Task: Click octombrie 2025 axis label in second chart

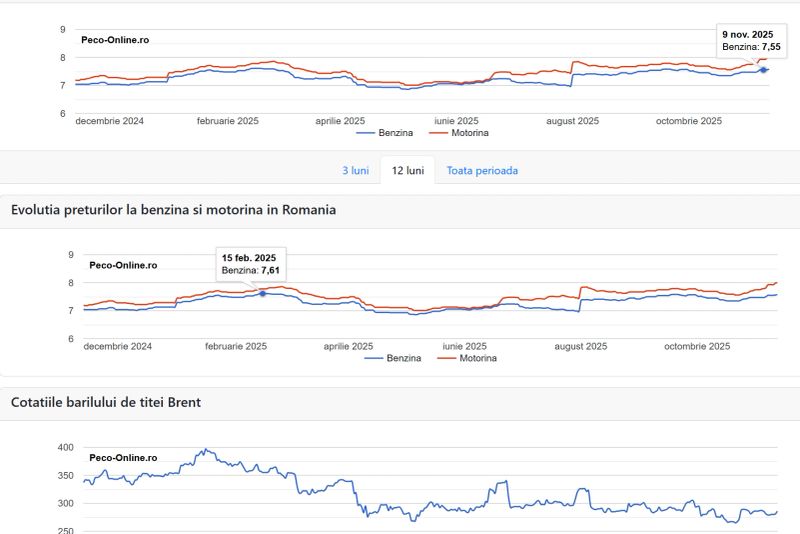Action: click(x=697, y=346)
